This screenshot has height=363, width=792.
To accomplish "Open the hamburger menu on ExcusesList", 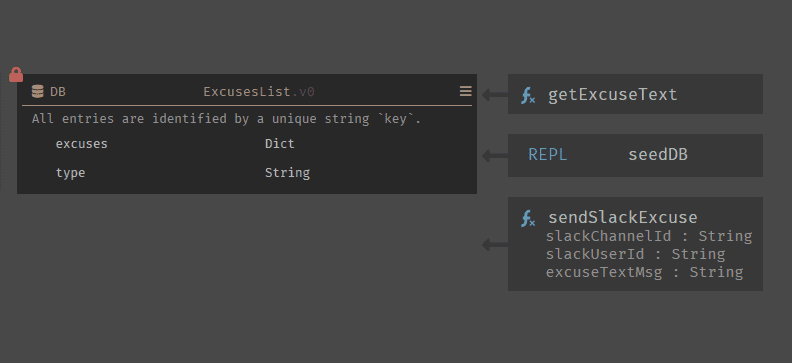I will [466, 91].
